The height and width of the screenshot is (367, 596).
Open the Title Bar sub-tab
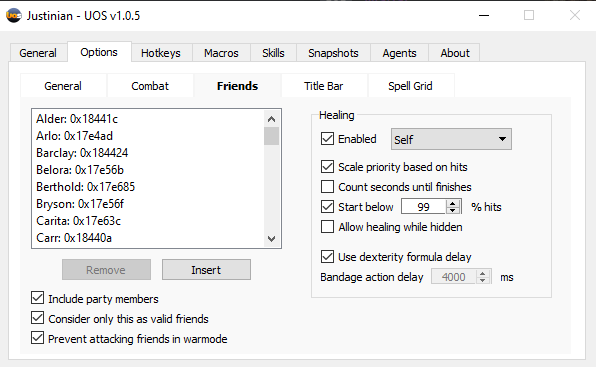tap(323, 86)
